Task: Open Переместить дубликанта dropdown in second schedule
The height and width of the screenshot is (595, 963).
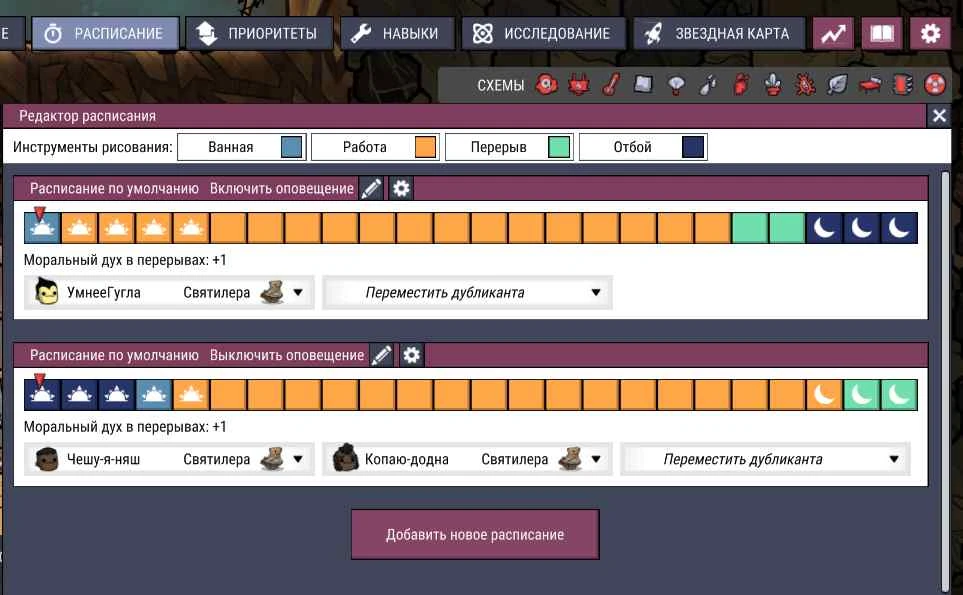Action: pyautogui.click(x=765, y=459)
